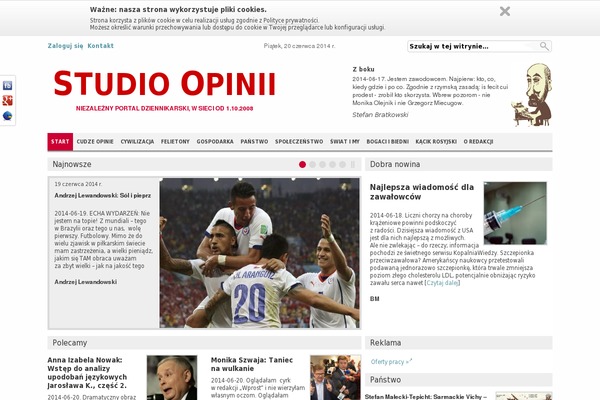Click the 'BM' author initials
600x400 pixels.
375,299
